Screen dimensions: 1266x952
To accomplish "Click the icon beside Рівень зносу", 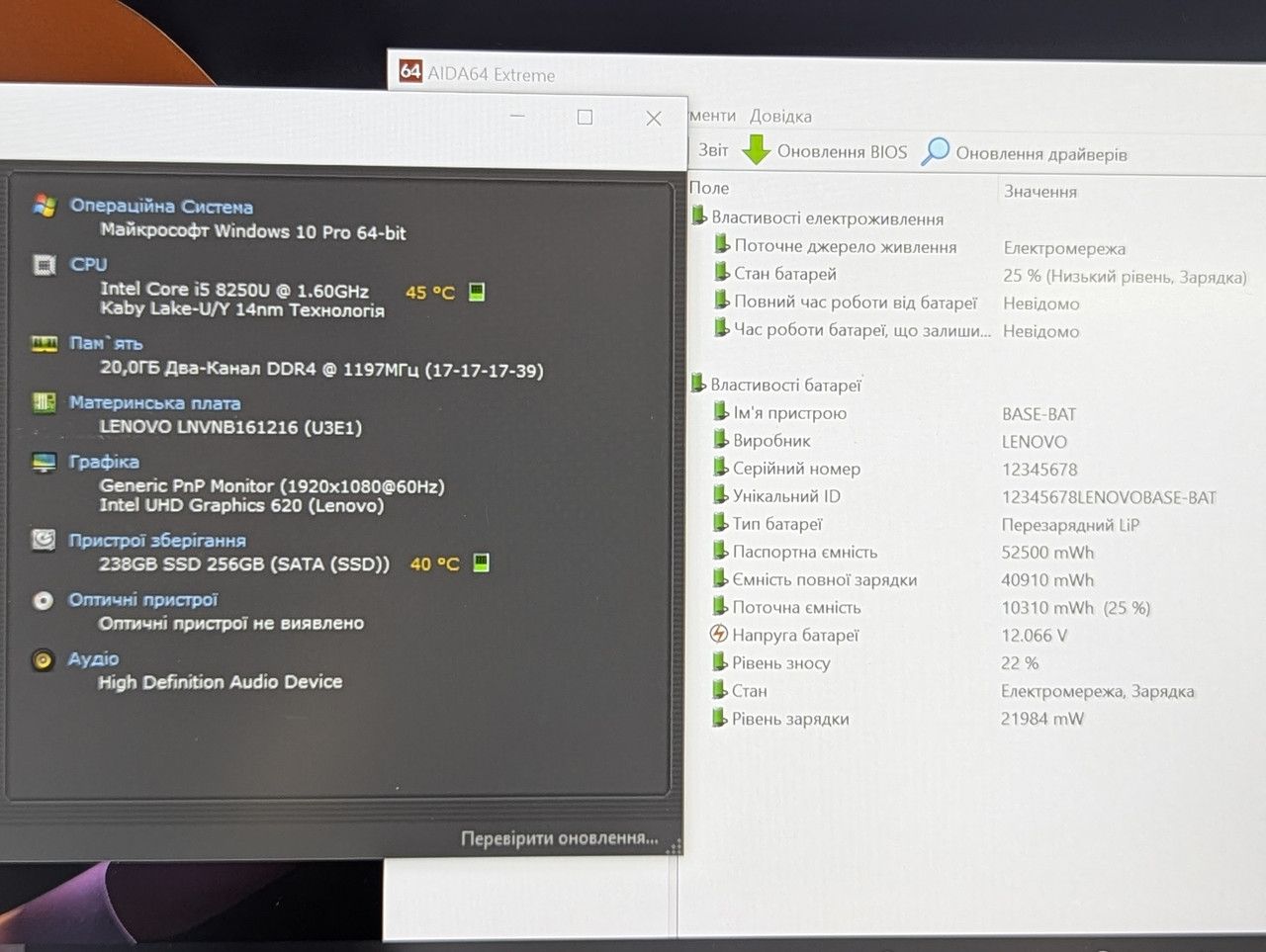I will (x=720, y=662).
